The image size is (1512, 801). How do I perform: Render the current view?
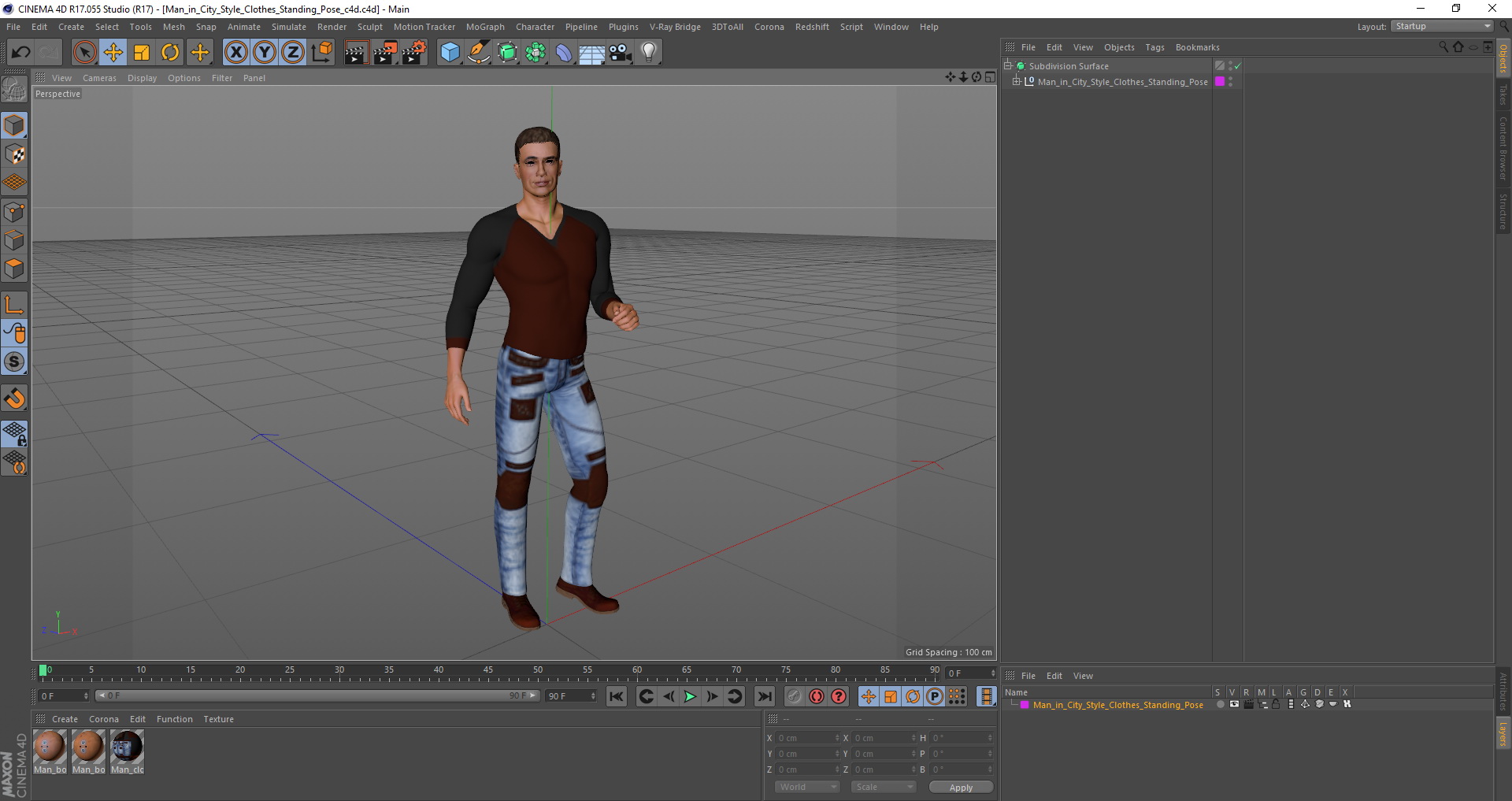click(x=356, y=53)
